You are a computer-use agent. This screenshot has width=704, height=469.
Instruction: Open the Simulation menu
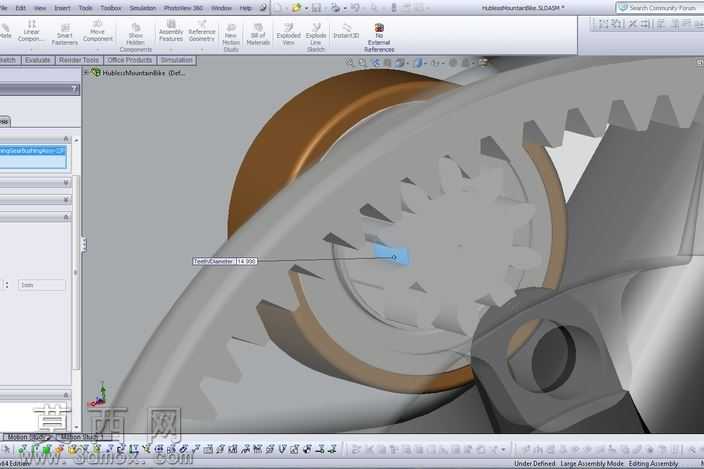pos(143,8)
